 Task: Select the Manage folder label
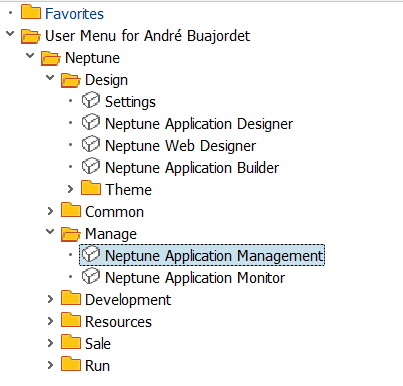coord(111,234)
